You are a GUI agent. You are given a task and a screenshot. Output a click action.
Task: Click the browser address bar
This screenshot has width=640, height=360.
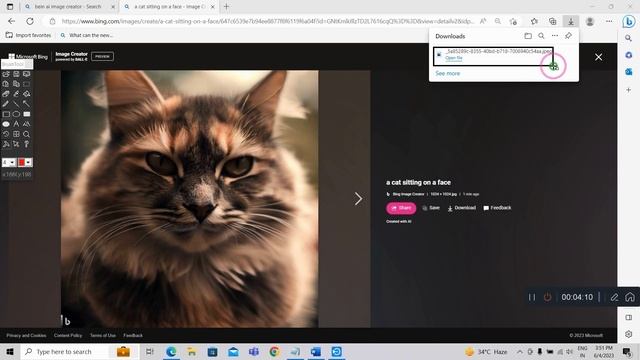[x=267, y=21]
